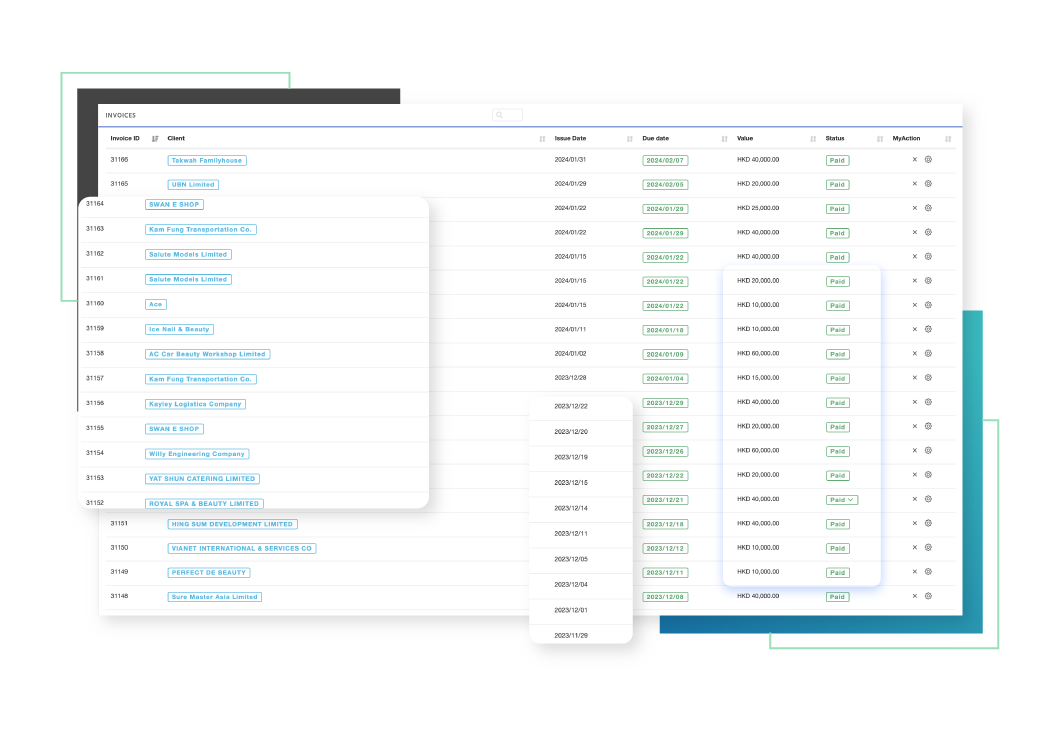The width and height of the screenshot is (1060, 751).
Task: Sort by Invoice ID using sort icon
Action: (x=155, y=139)
